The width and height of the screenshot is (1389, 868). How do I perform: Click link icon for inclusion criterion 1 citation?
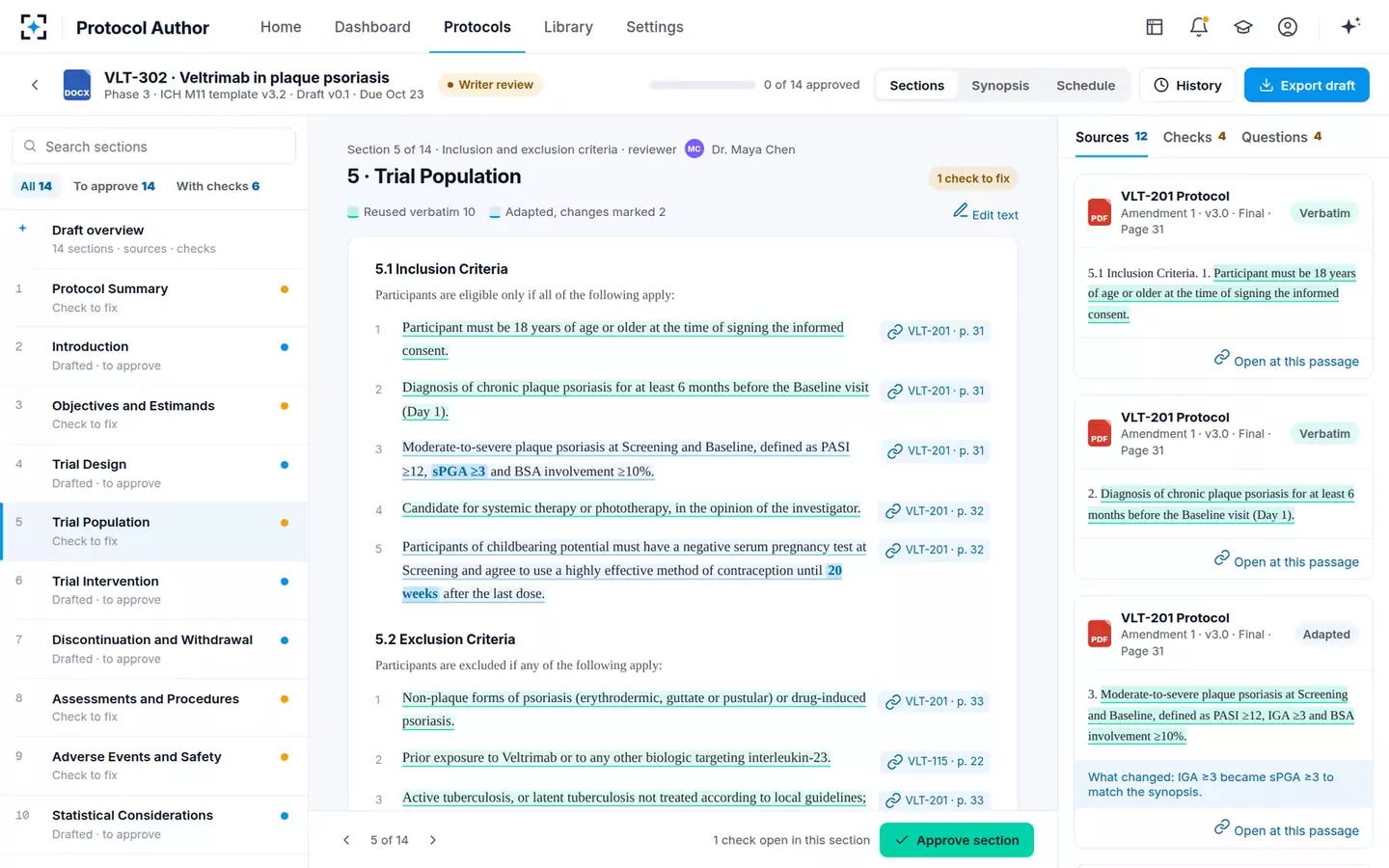pyautogui.click(x=894, y=332)
